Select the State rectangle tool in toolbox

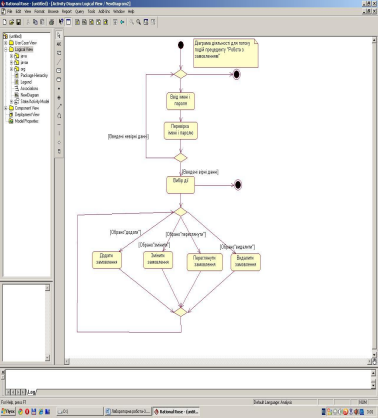point(59,71)
